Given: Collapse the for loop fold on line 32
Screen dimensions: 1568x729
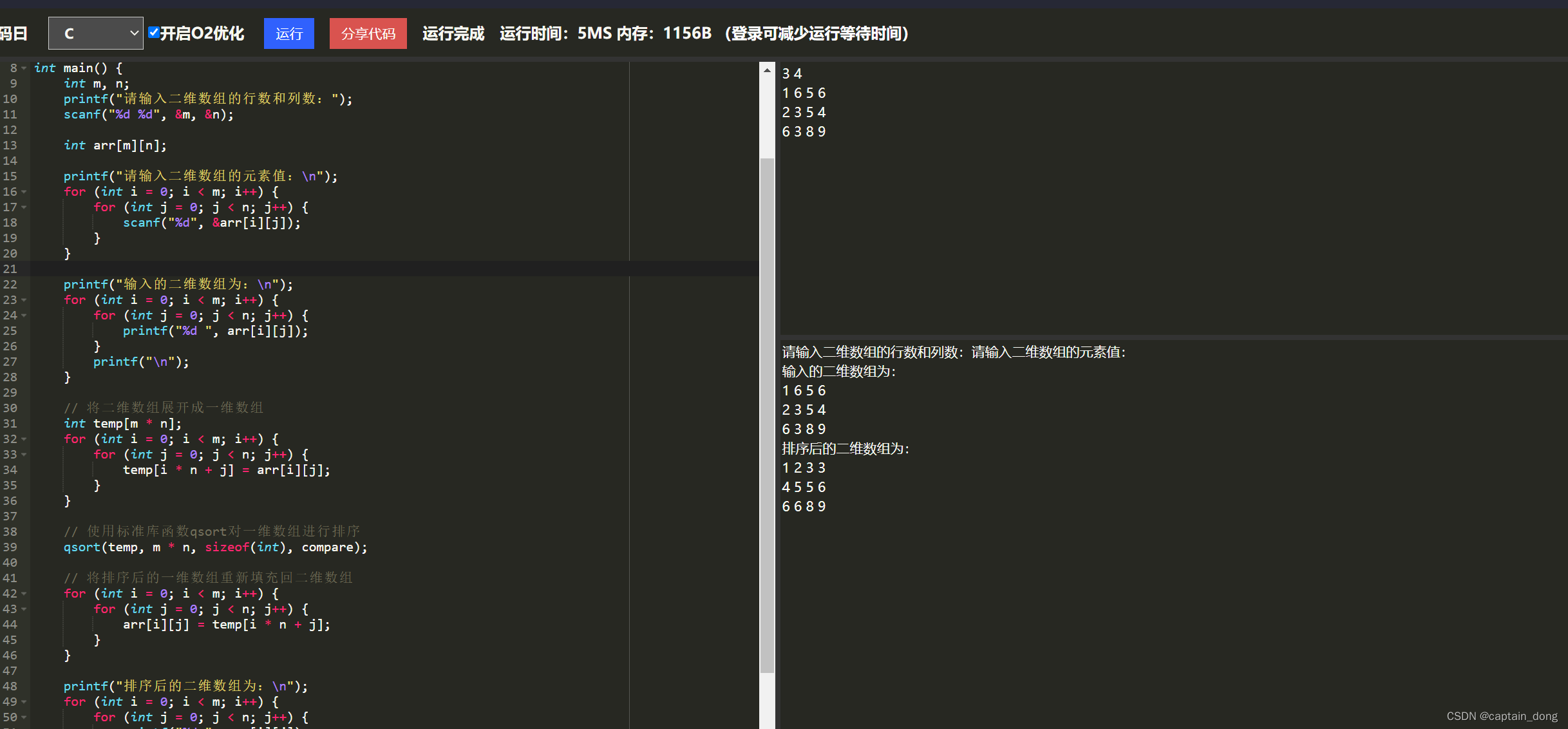Looking at the screenshot, I should click(24, 439).
